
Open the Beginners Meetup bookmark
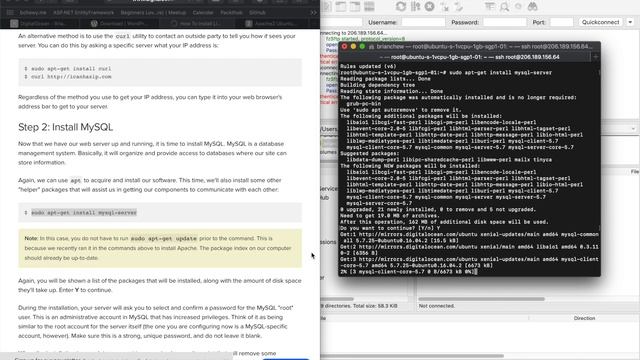point(153,13)
